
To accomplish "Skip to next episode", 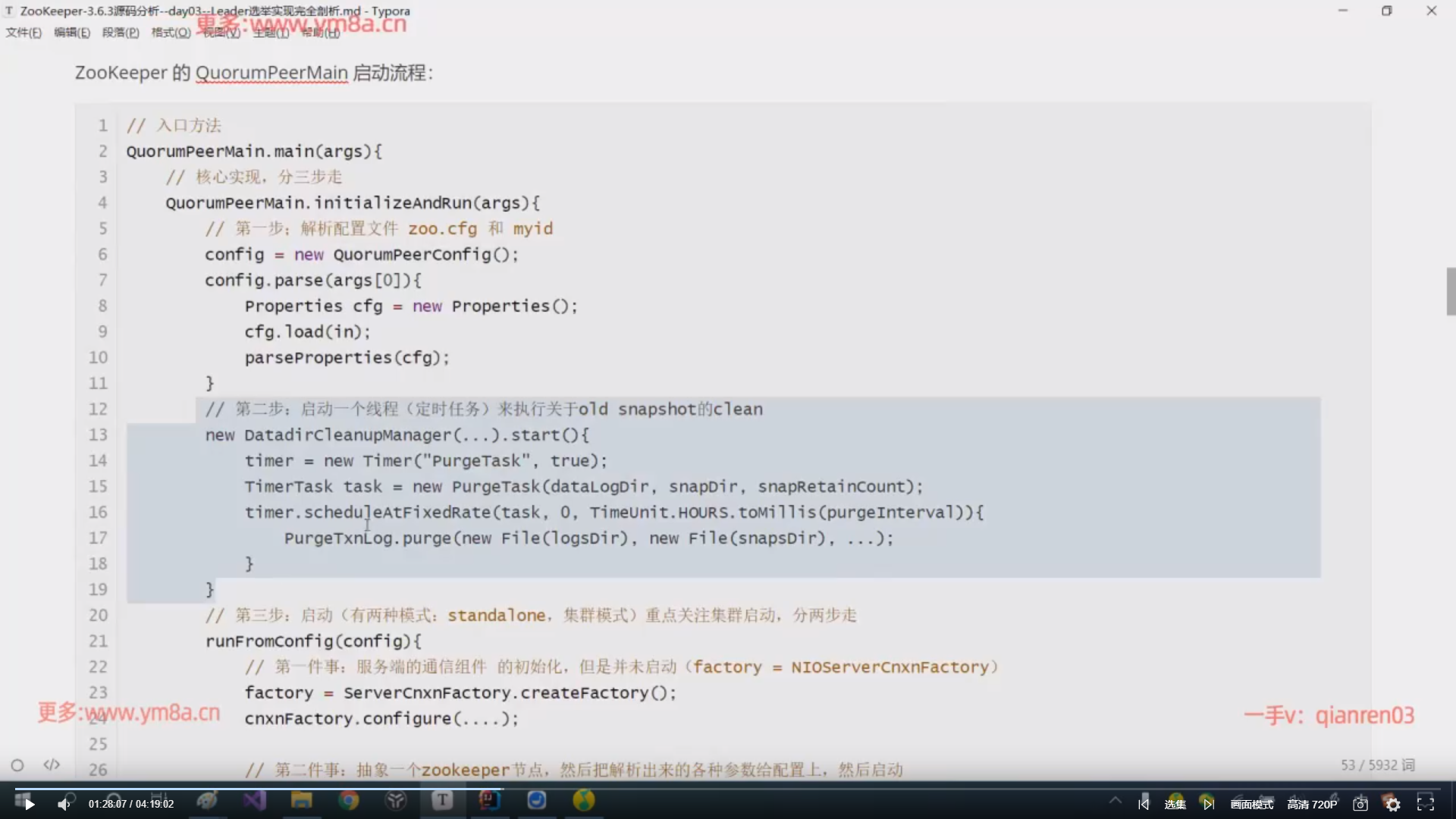I will [x=1208, y=804].
